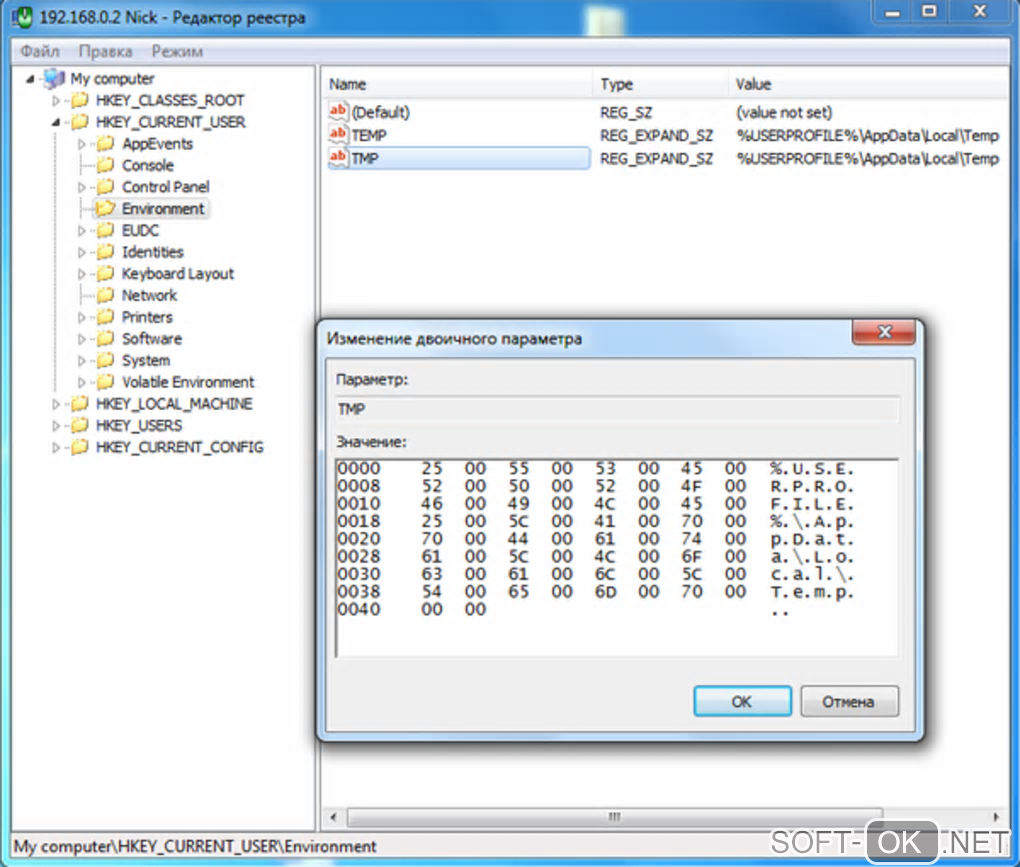
Task: Expand the AppEvents key
Action: 82,144
